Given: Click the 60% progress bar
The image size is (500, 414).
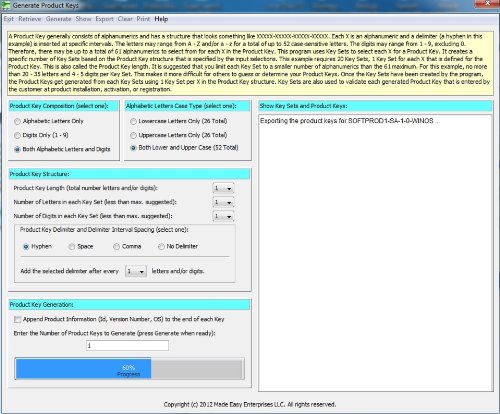Looking at the screenshot, I should [130, 368].
